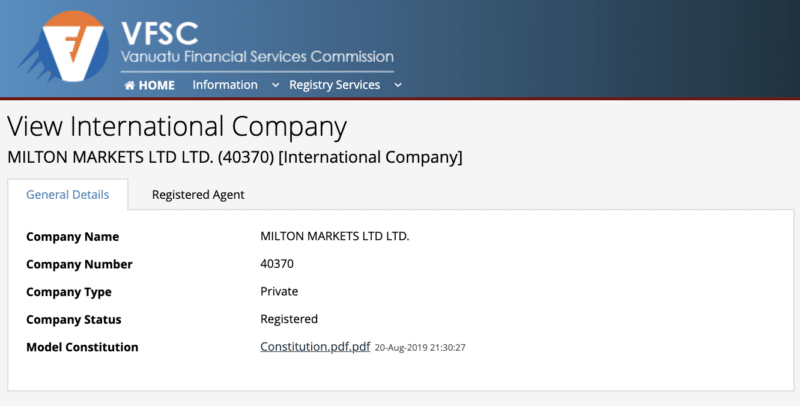Select the General Details tab
This screenshot has width=800, height=406.
coord(67,194)
